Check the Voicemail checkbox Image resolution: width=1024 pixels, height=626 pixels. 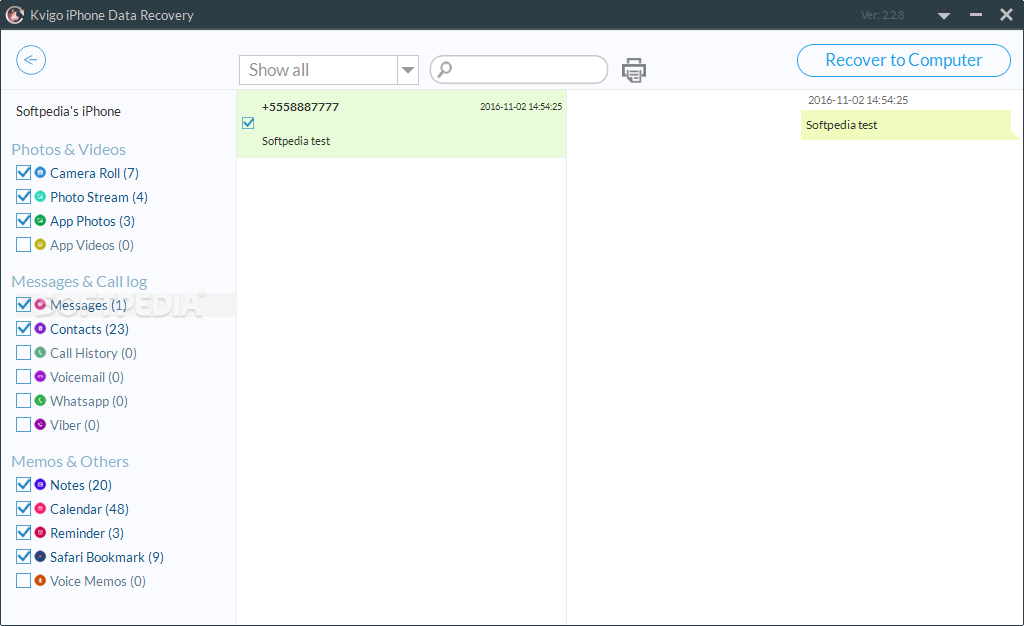tap(24, 377)
